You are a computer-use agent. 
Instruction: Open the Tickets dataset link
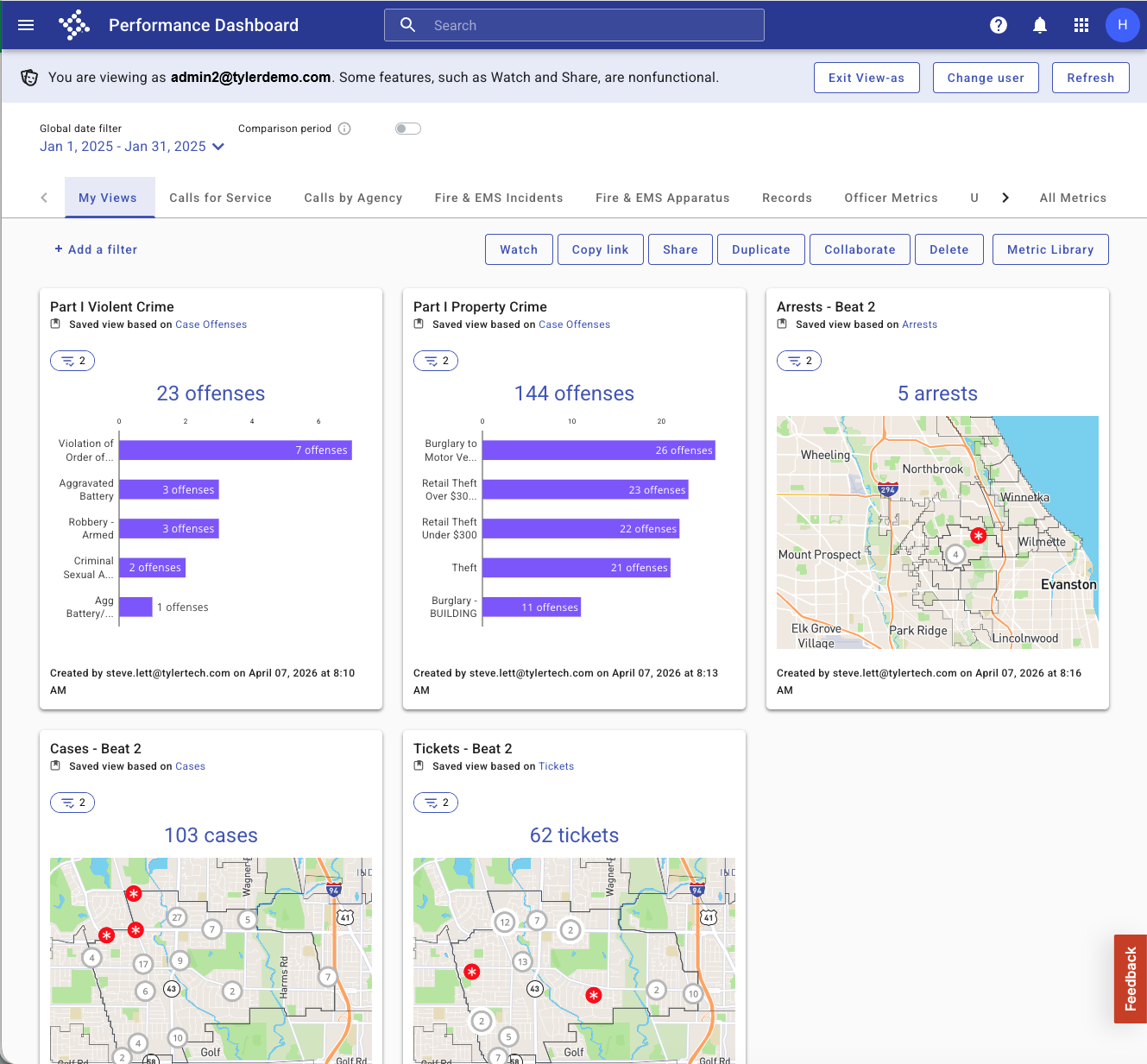pyautogui.click(x=556, y=766)
